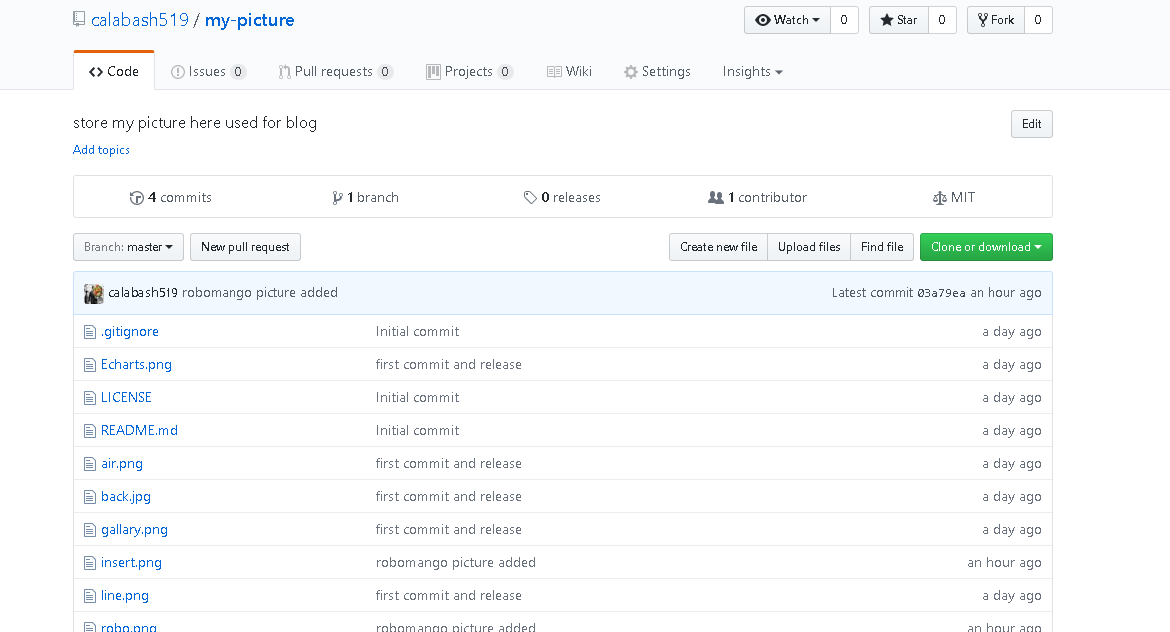This screenshot has height=632, width=1170.
Task: Open the gallary.png file
Action: (134, 530)
